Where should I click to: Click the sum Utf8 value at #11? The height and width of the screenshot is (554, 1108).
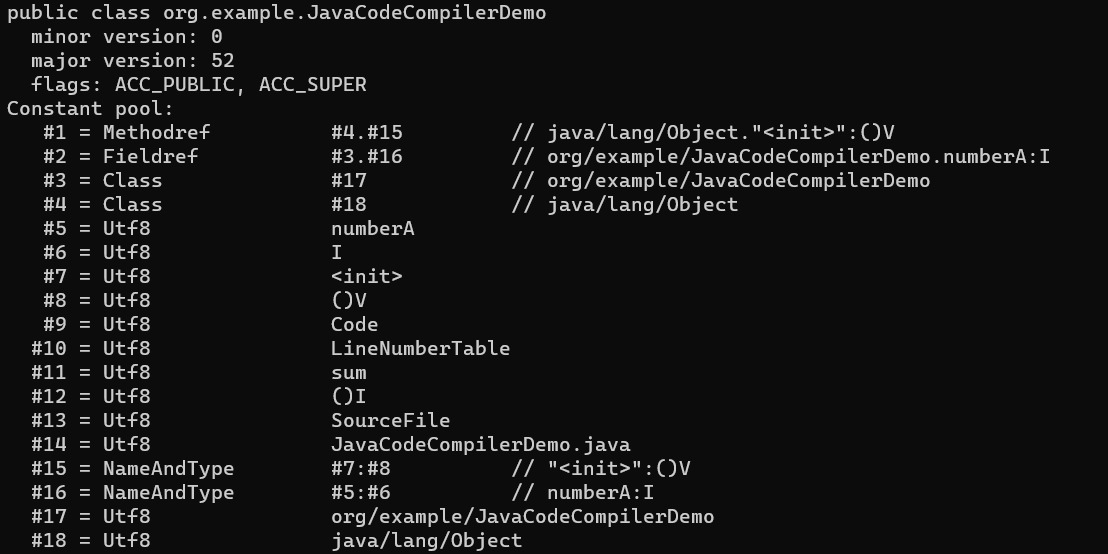[348, 373]
